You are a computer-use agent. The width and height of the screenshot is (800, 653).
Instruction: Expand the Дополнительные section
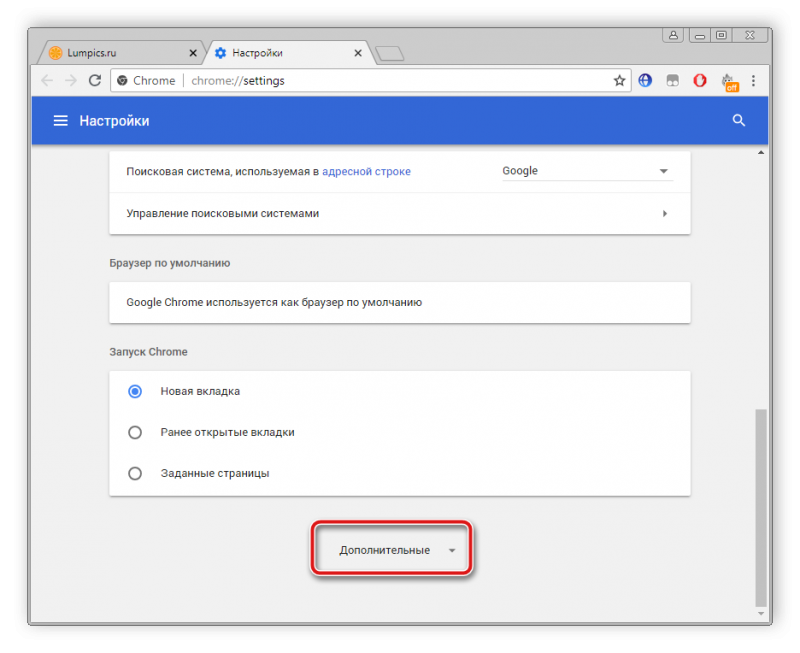391,550
